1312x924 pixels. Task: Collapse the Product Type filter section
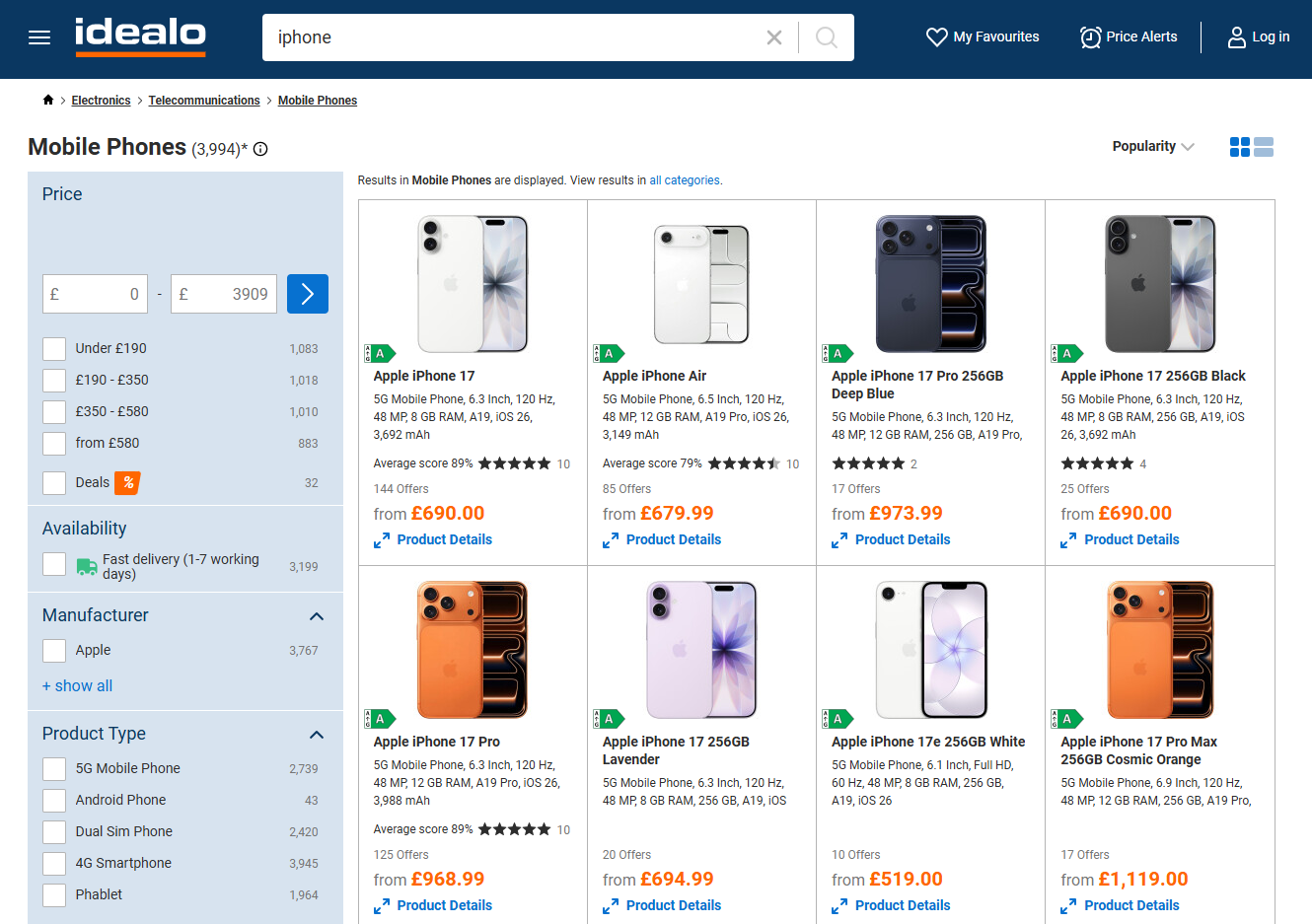[x=317, y=735]
